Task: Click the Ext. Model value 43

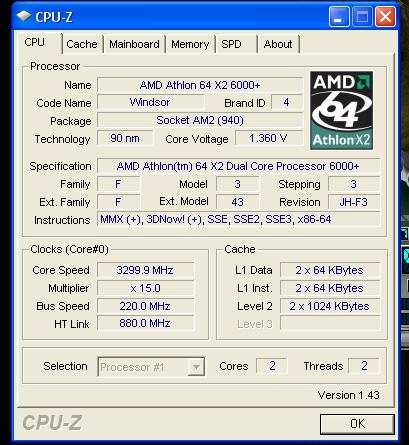Action: [237, 202]
